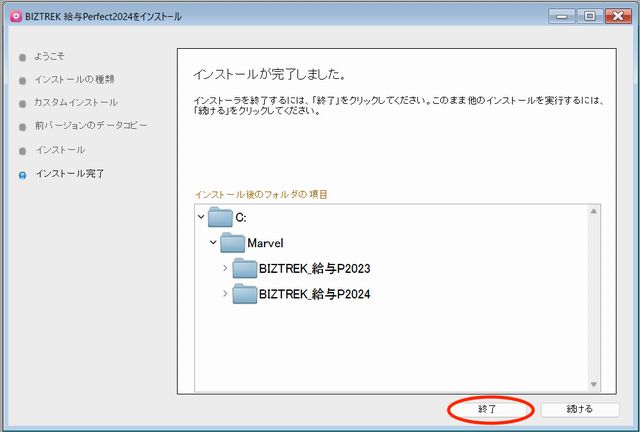Select the BIZTREK_給与P2023 folder icon
This screenshot has height=432, width=640.
click(244, 268)
